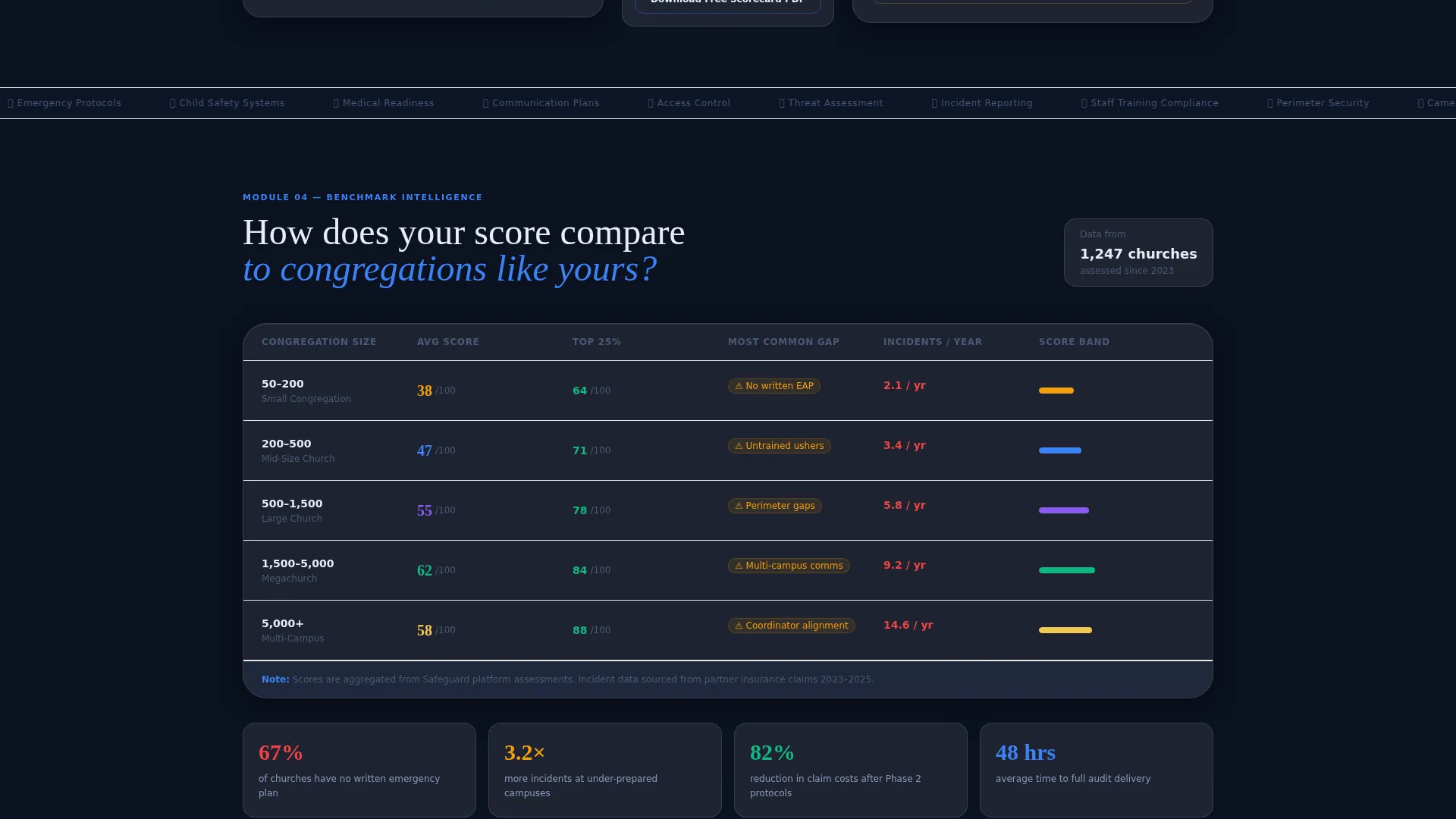Click the warning icon in Coordinator alignment badge
The image size is (1456, 819).
pos(739,626)
